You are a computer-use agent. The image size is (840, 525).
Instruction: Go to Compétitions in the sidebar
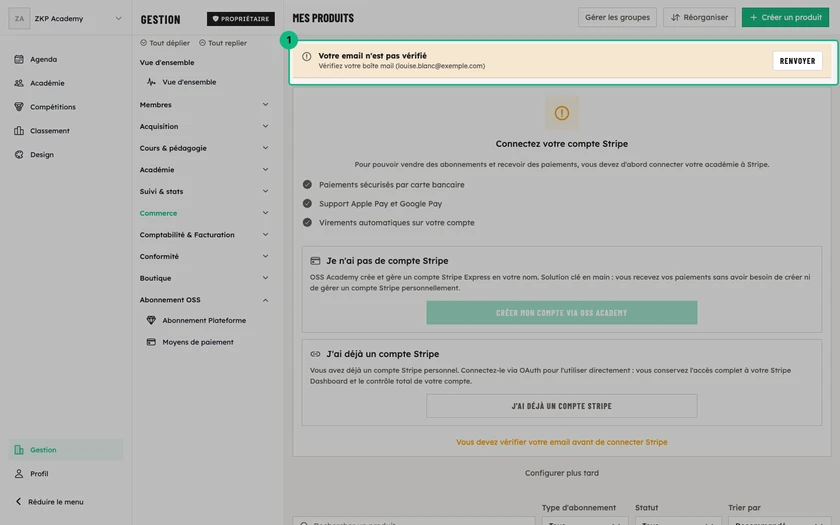[65, 107]
